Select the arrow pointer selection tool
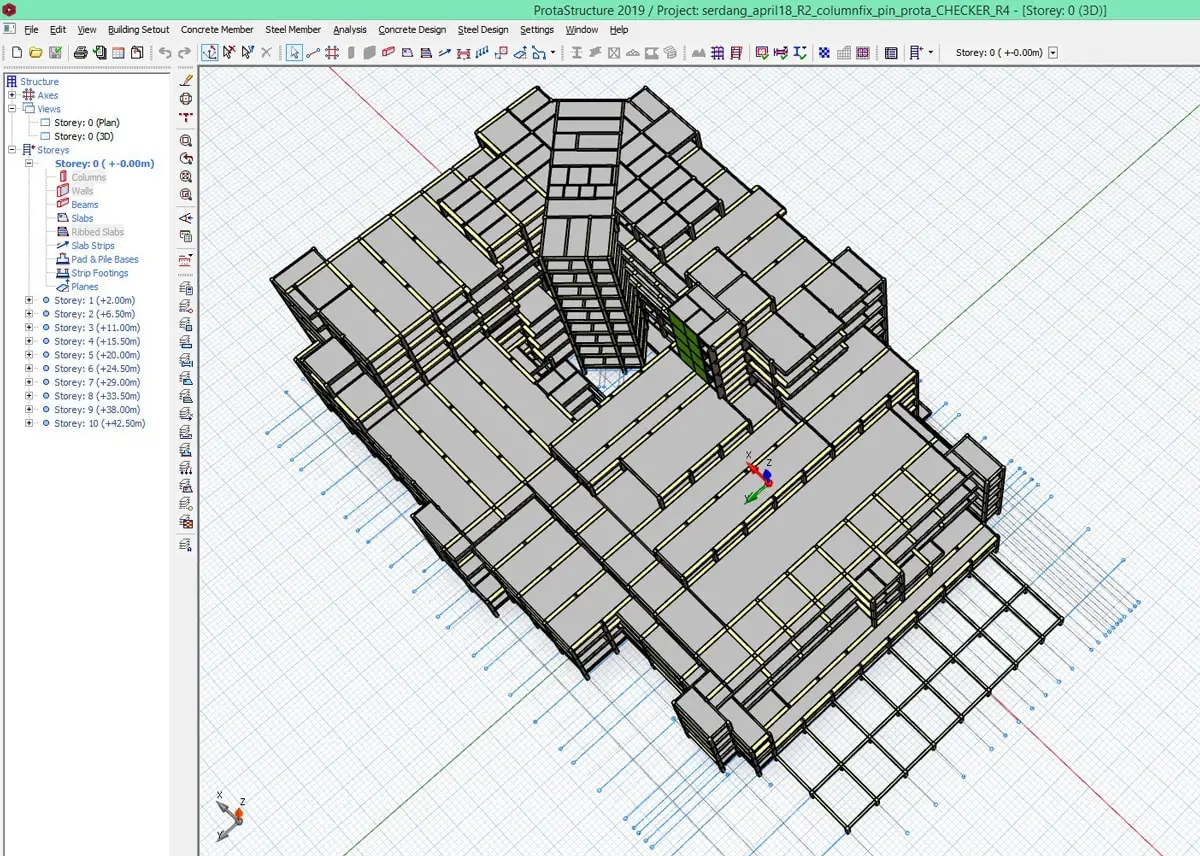The width and height of the screenshot is (1200, 856). tap(294, 52)
